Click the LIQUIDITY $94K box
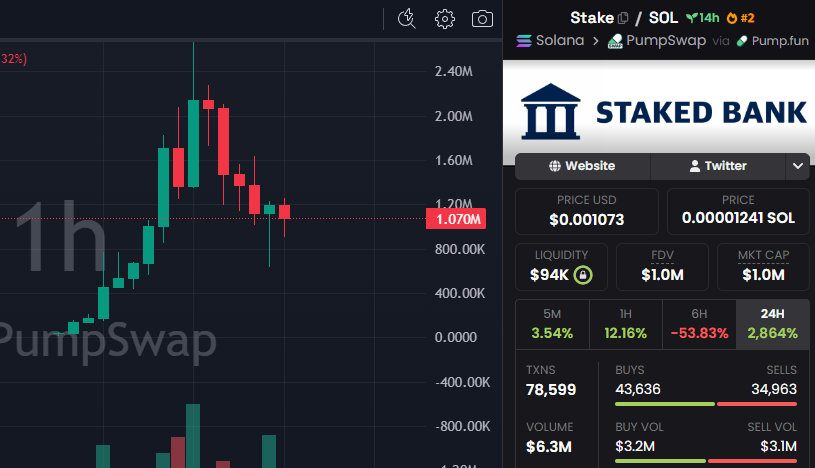This screenshot has height=468, width=815. point(561,267)
